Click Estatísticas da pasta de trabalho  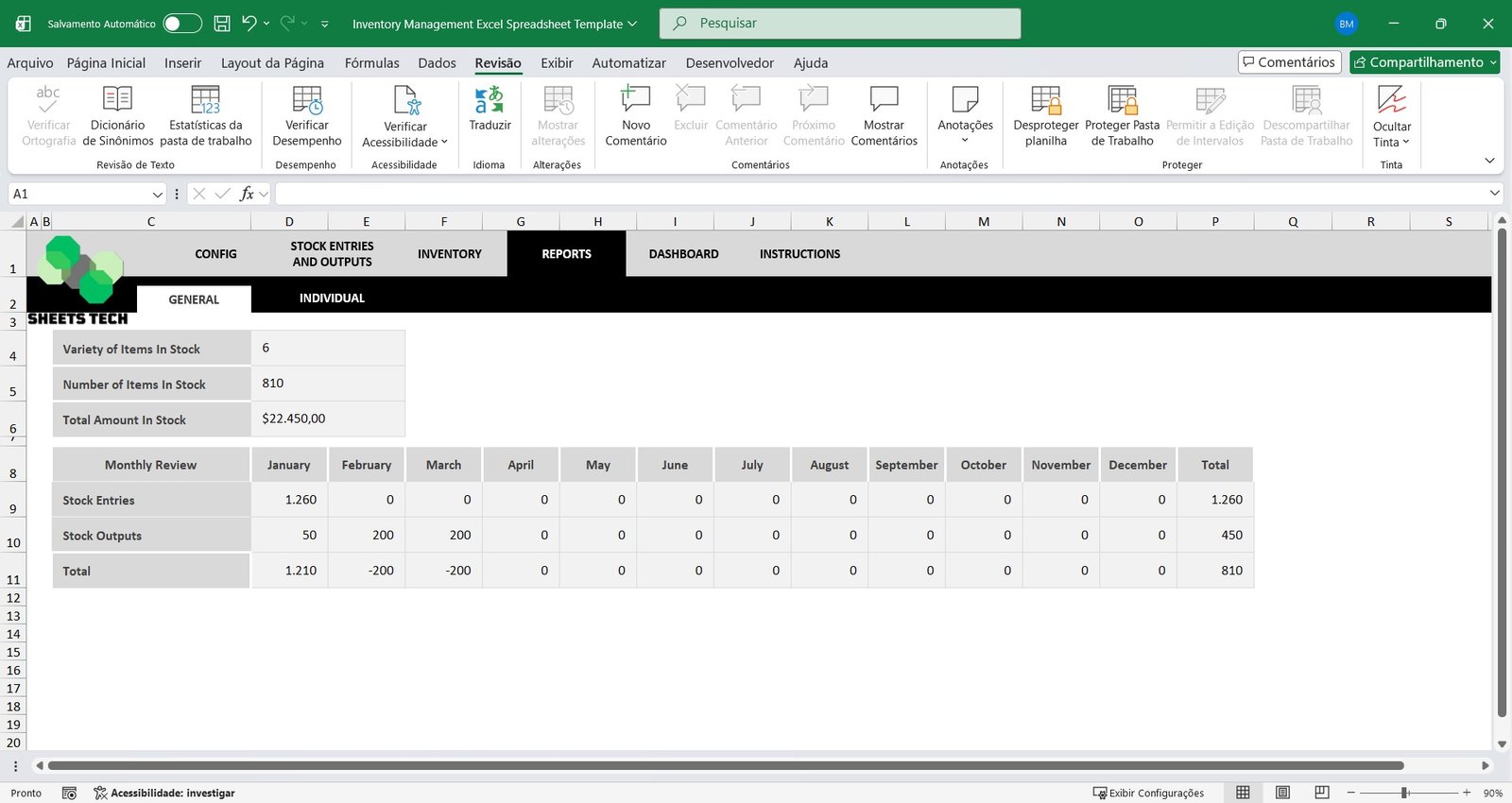click(205, 100)
